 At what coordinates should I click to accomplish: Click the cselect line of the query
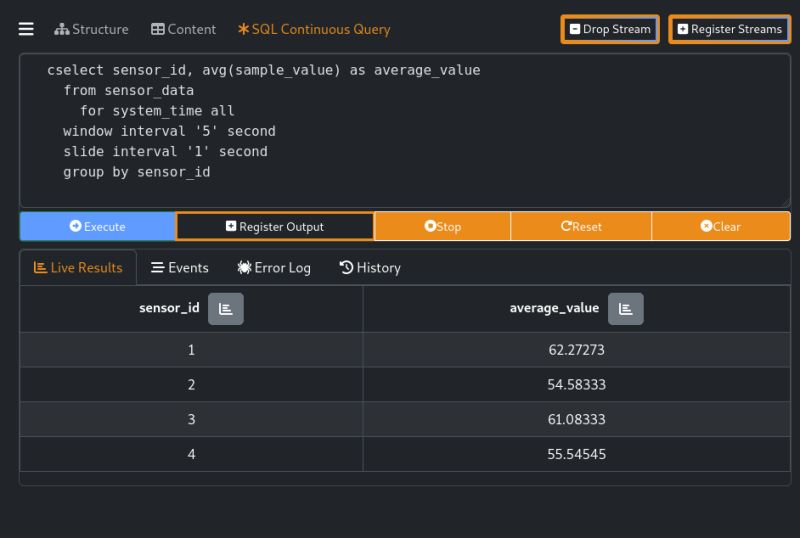264,70
